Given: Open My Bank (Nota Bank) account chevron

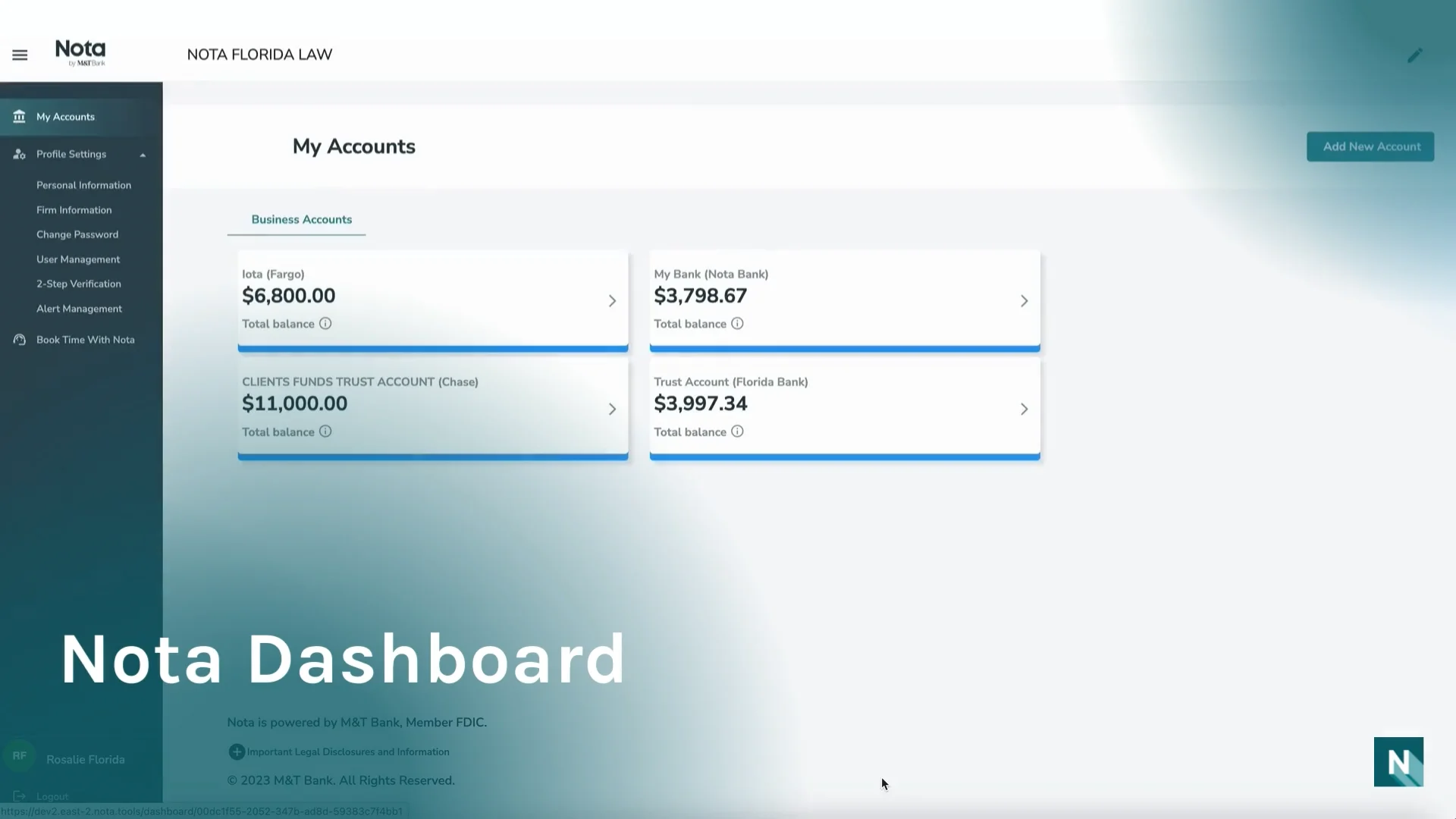Looking at the screenshot, I should [1024, 301].
